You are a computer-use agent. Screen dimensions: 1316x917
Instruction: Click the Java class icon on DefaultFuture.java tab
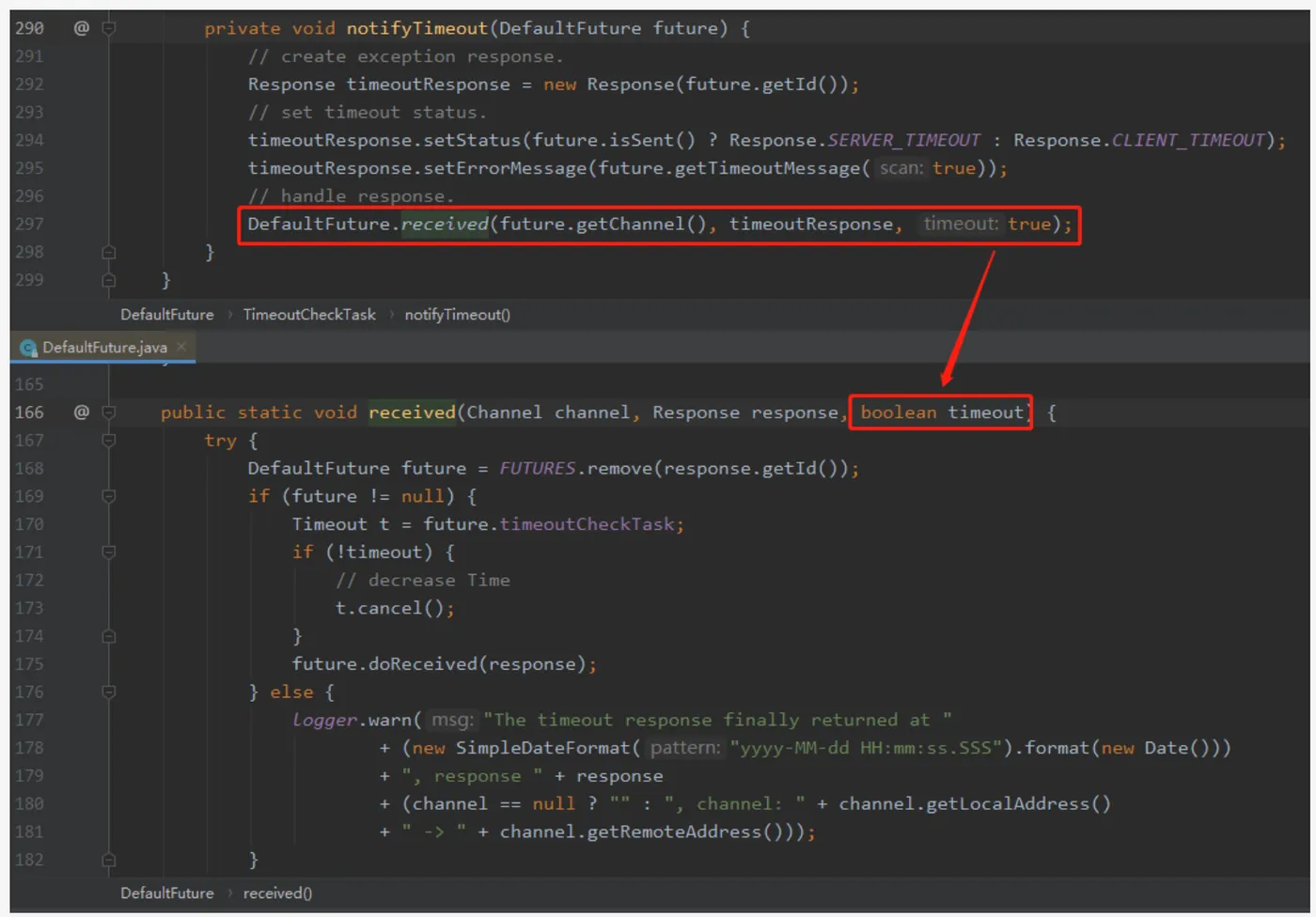point(28,348)
